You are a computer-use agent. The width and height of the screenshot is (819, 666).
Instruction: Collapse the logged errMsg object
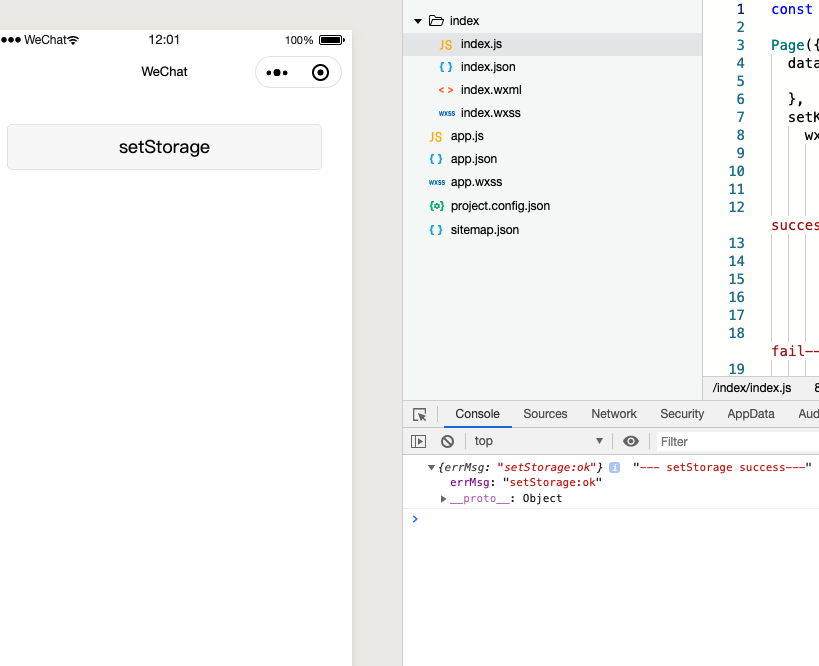click(431, 468)
